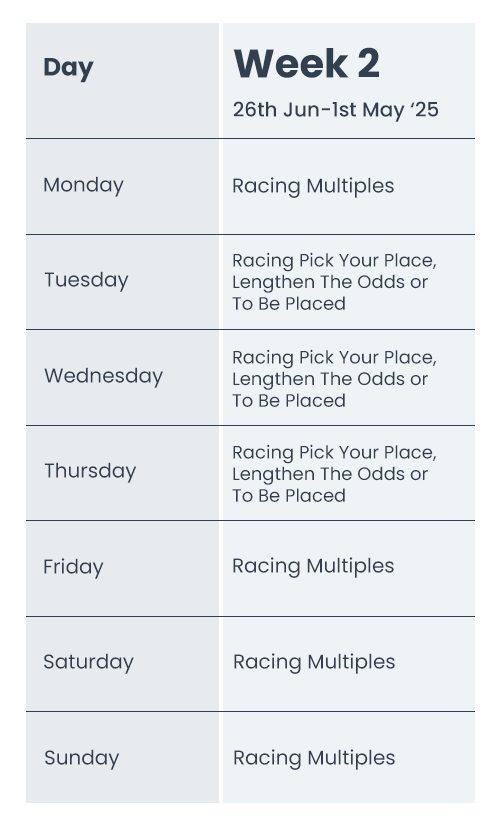Click Thursday's Lengthen The Odds line
The height and width of the screenshot is (825, 500).
click(330, 474)
